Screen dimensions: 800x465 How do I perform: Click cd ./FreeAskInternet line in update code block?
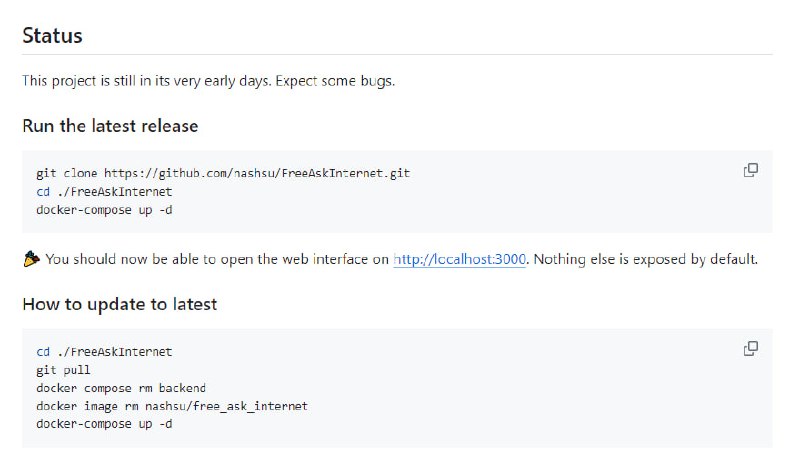(104, 352)
